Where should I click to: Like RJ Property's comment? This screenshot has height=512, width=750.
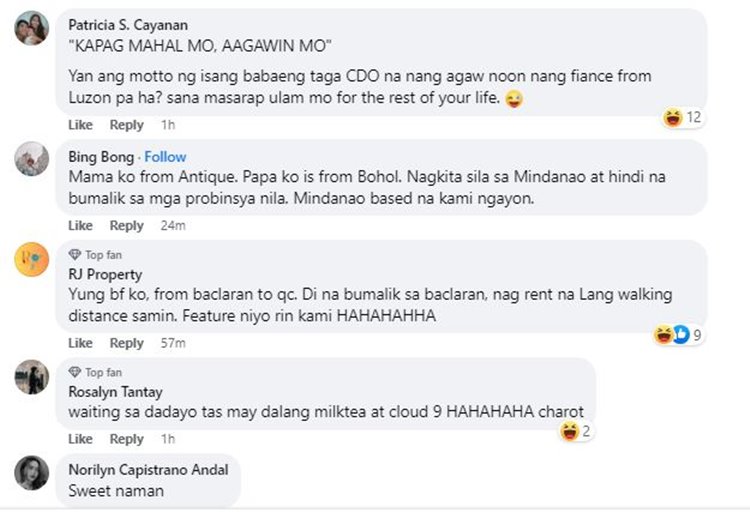pos(80,343)
